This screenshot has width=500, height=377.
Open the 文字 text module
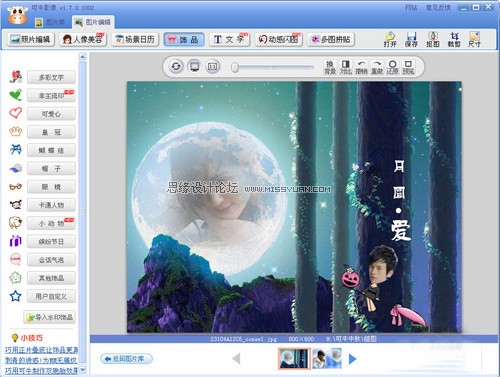click(x=229, y=39)
